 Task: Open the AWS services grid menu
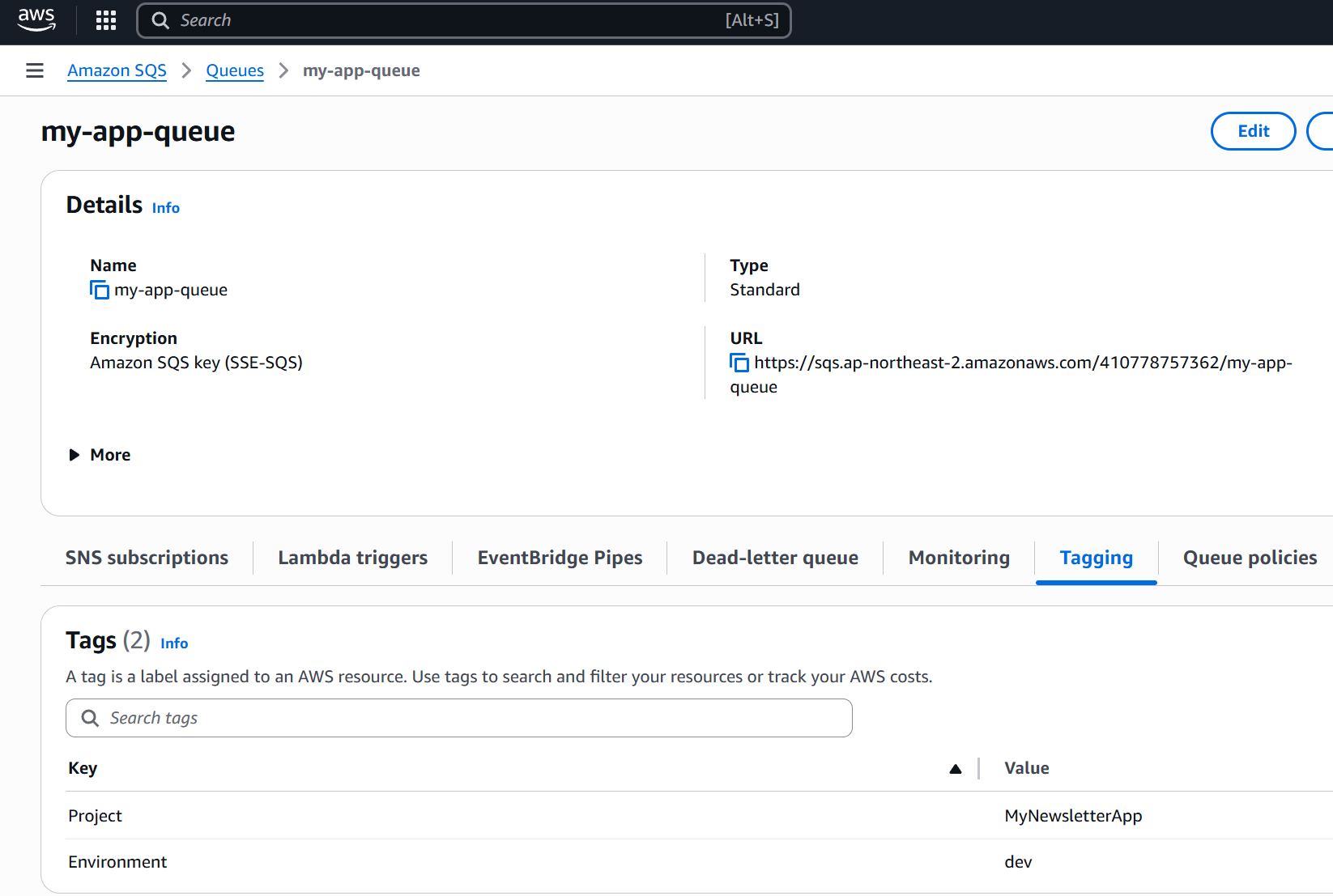[x=106, y=20]
